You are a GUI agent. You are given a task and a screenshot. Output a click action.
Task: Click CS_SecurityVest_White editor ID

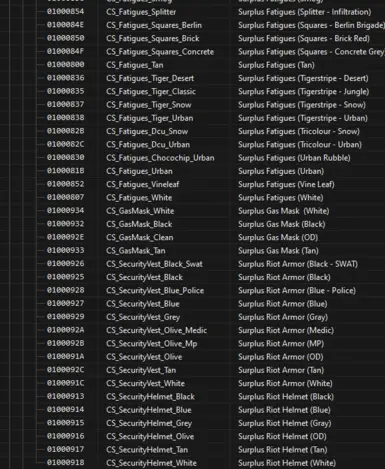tap(145, 383)
